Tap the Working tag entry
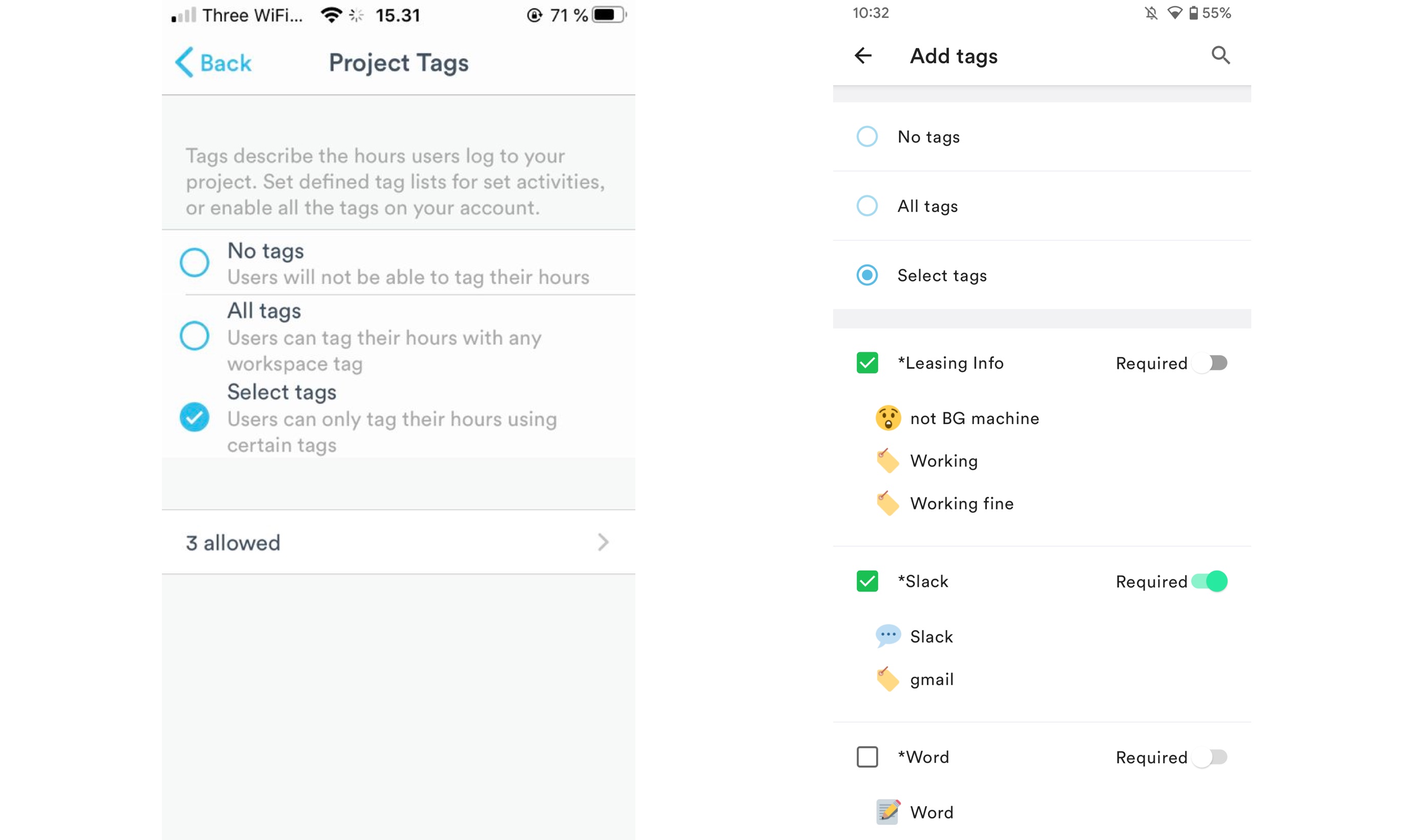Viewport: 1406px width, 840px height. [x=943, y=461]
